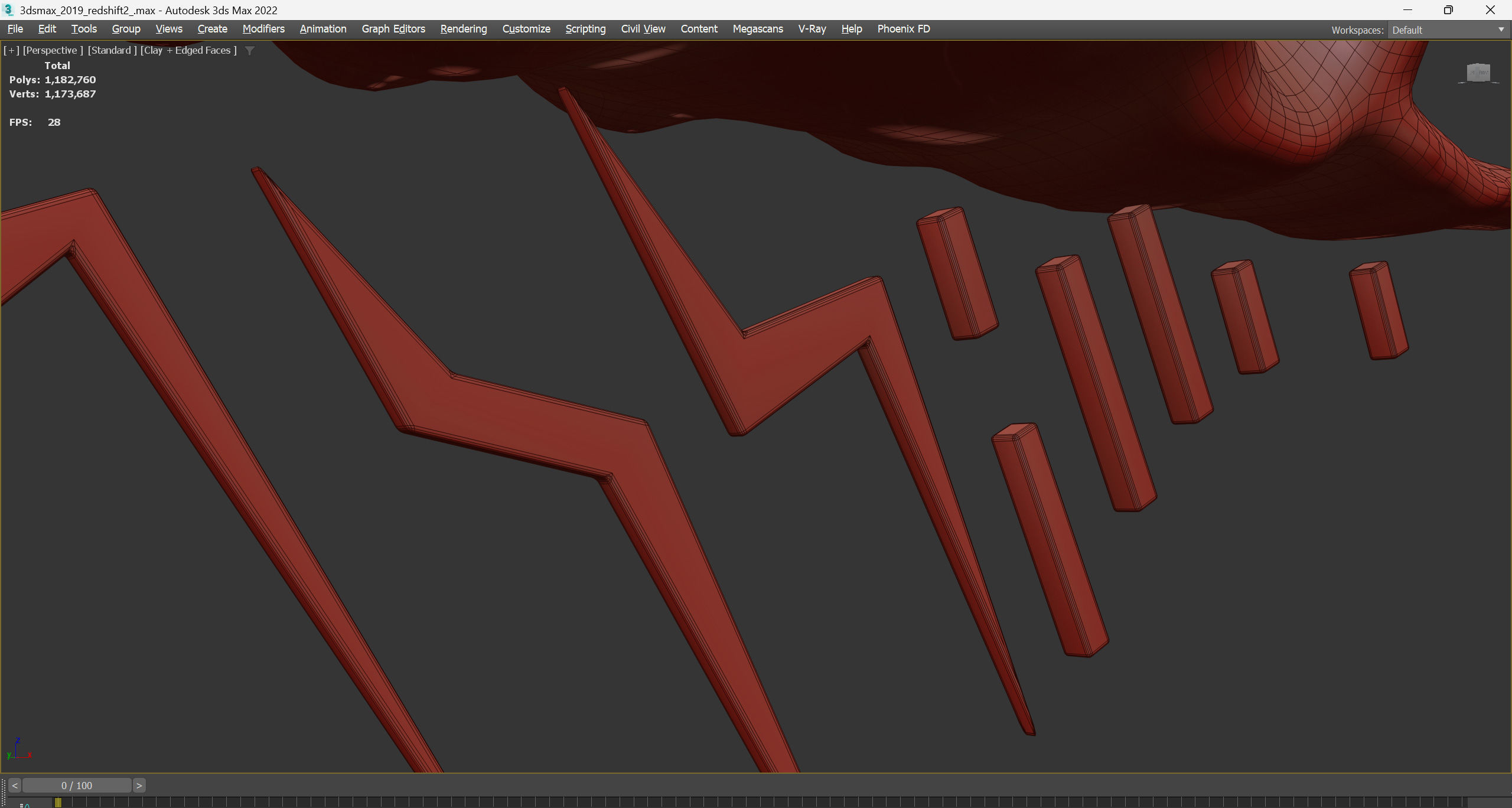Open the Phoenix FD menu
This screenshot has height=808, width=1512.
click(x=904, y=29)
